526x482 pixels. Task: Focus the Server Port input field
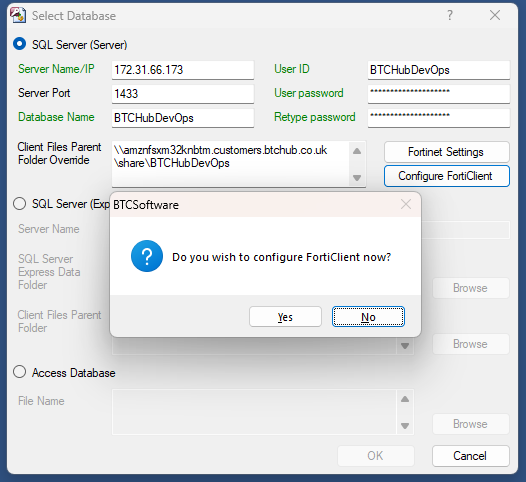point(183,94)
